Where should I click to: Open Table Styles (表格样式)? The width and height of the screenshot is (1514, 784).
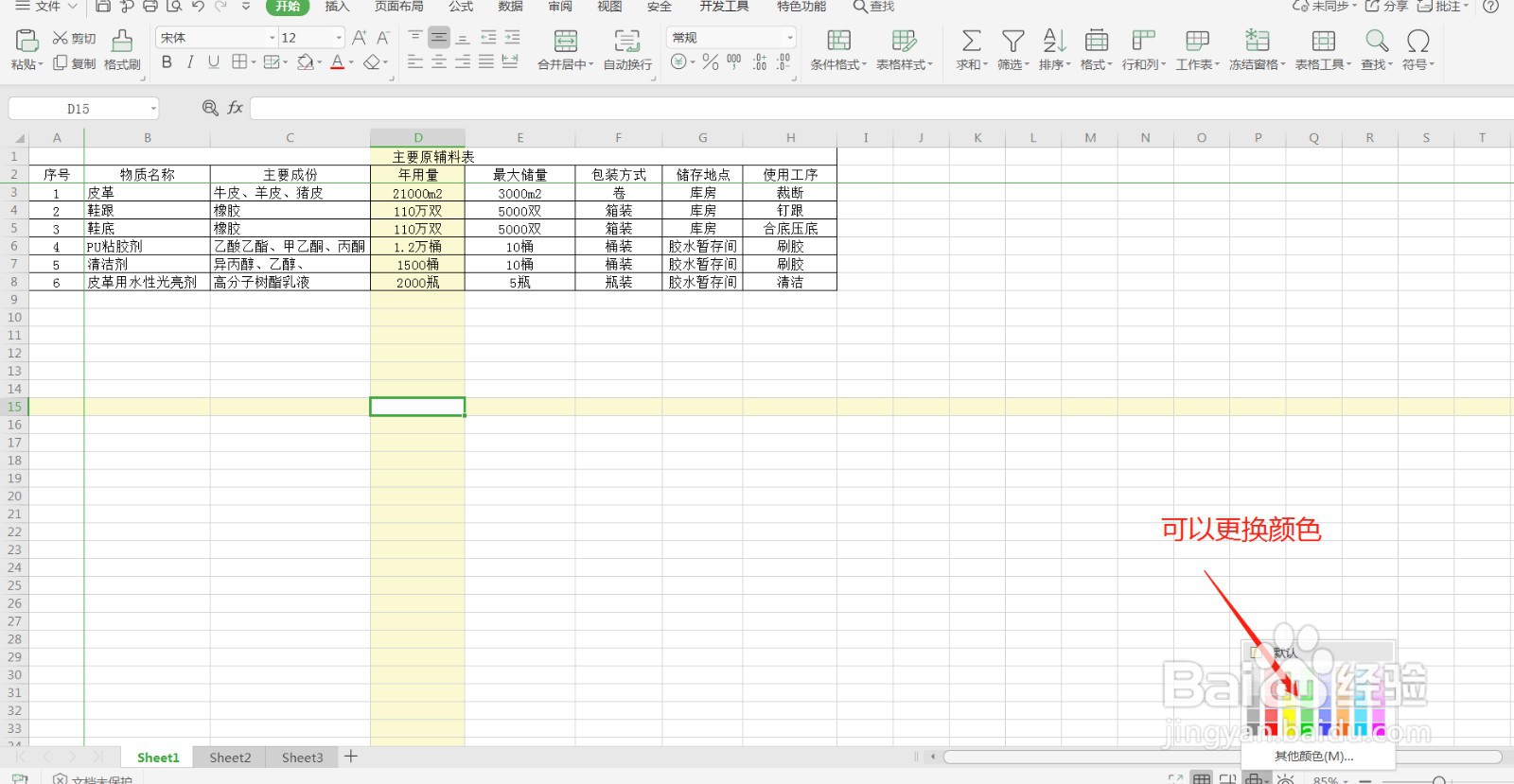(x=905, y=49)
